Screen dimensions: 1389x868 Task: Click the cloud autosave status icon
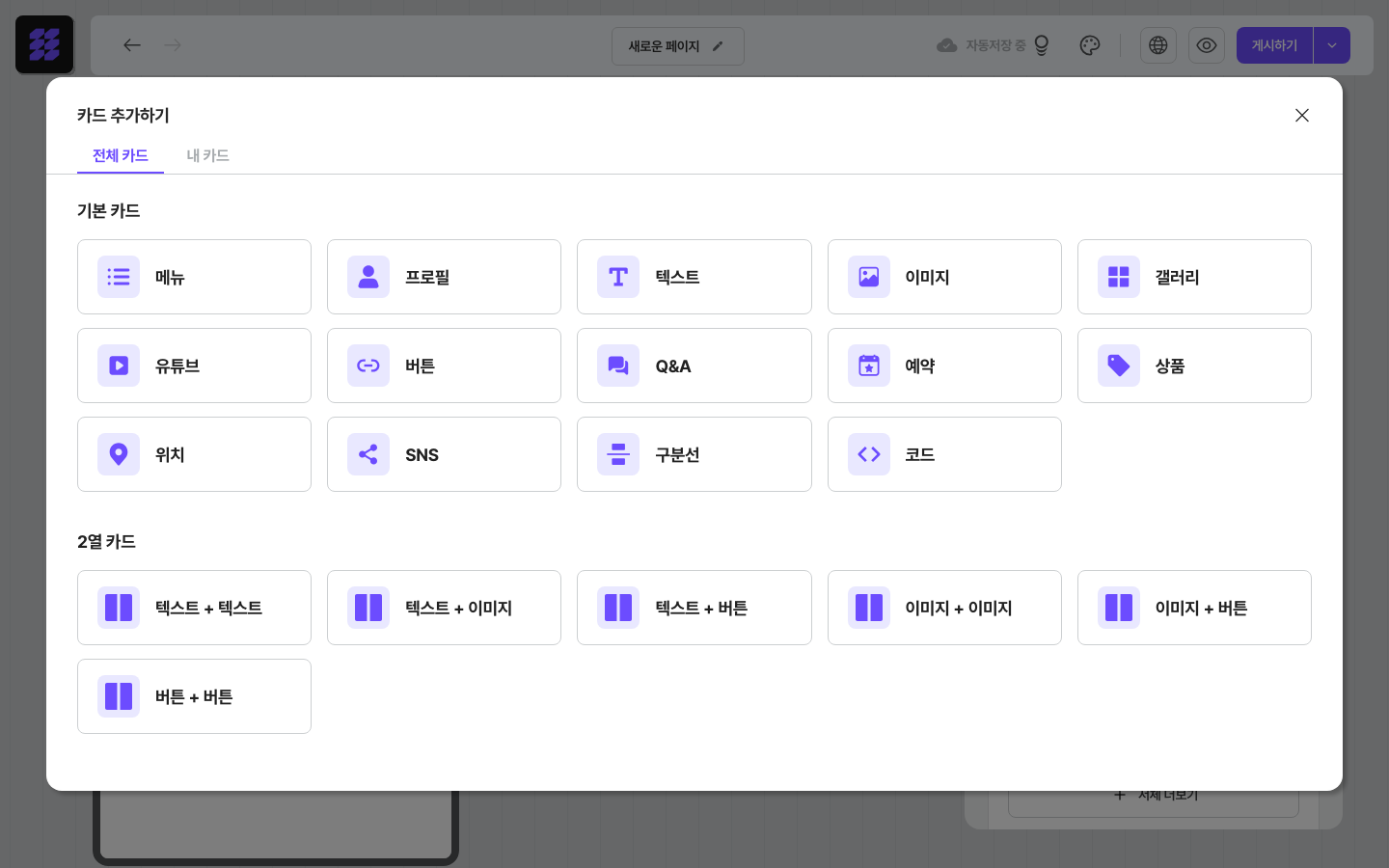[x=947, y=45]
